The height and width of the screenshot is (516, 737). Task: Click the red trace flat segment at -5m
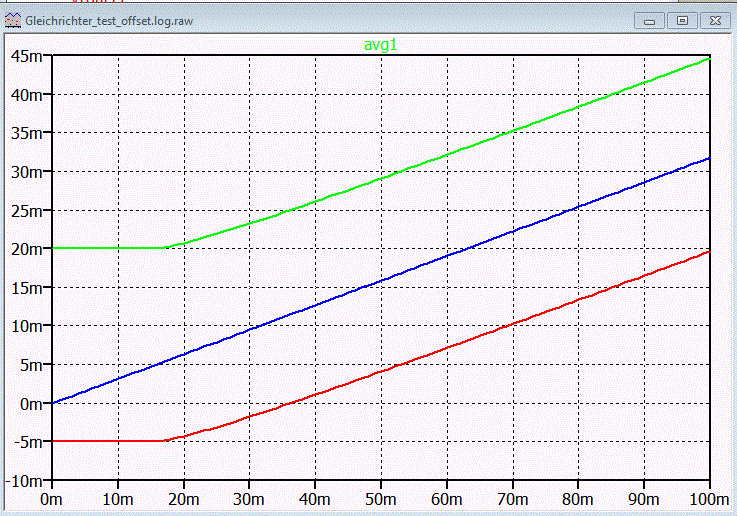click(x=108, y=441)
